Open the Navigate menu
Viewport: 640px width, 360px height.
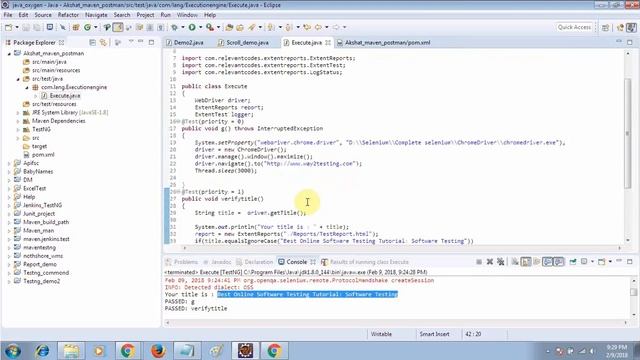96,15
